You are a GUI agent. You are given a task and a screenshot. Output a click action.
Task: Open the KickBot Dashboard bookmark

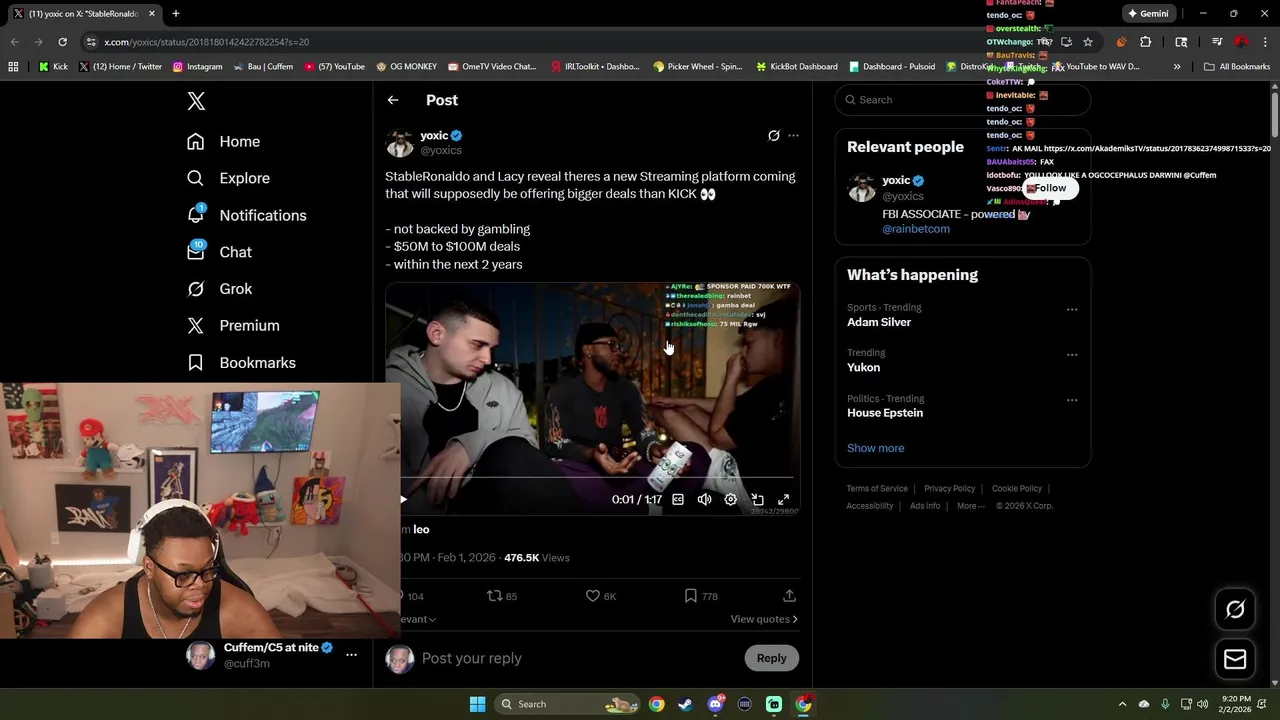796,67
